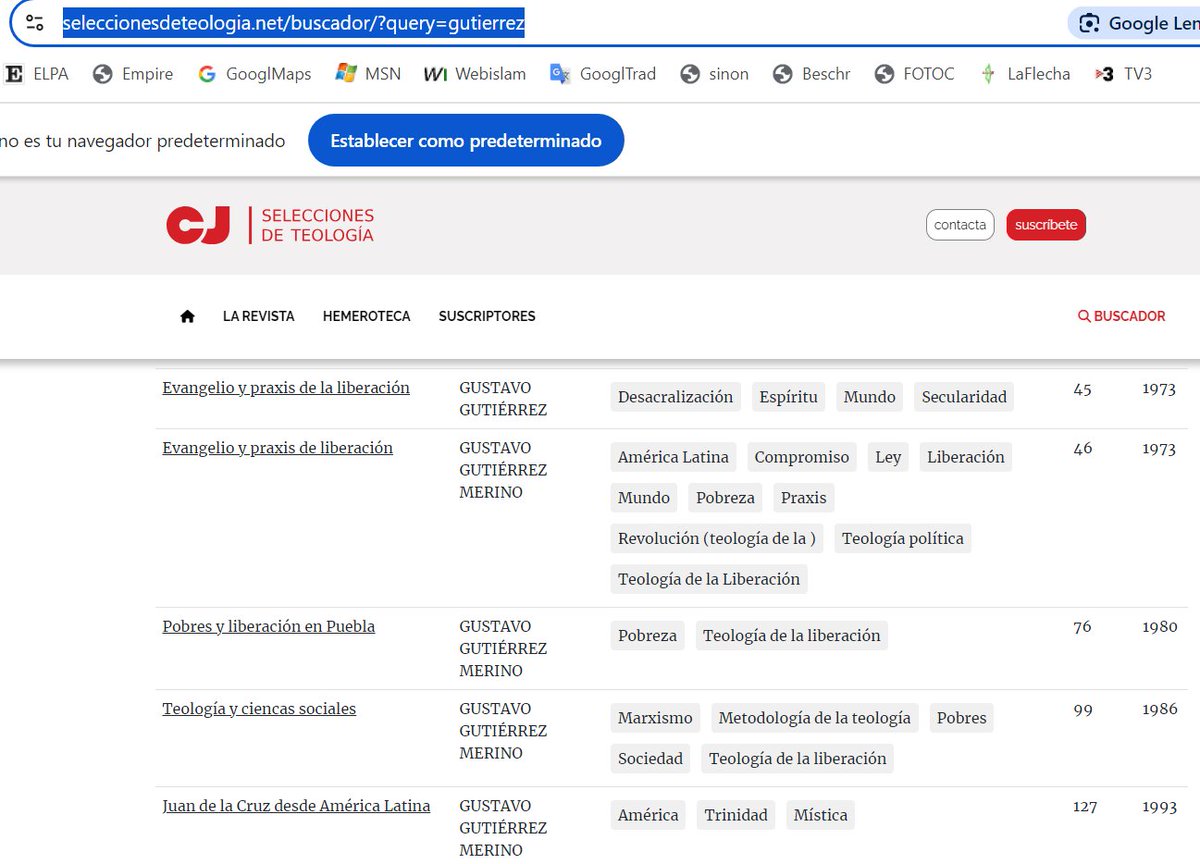This screenshot has width=1200, height=864.
Task: Click year 1986
Action: click(x=1159, y=710)
